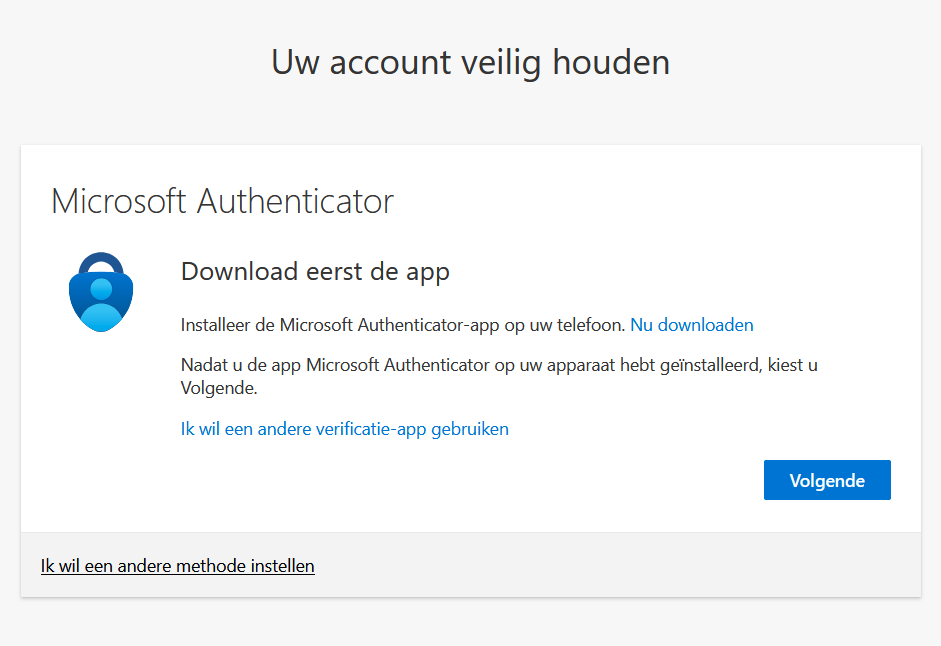Click the blue Authenticator lock icon

[x=100, y=290]
